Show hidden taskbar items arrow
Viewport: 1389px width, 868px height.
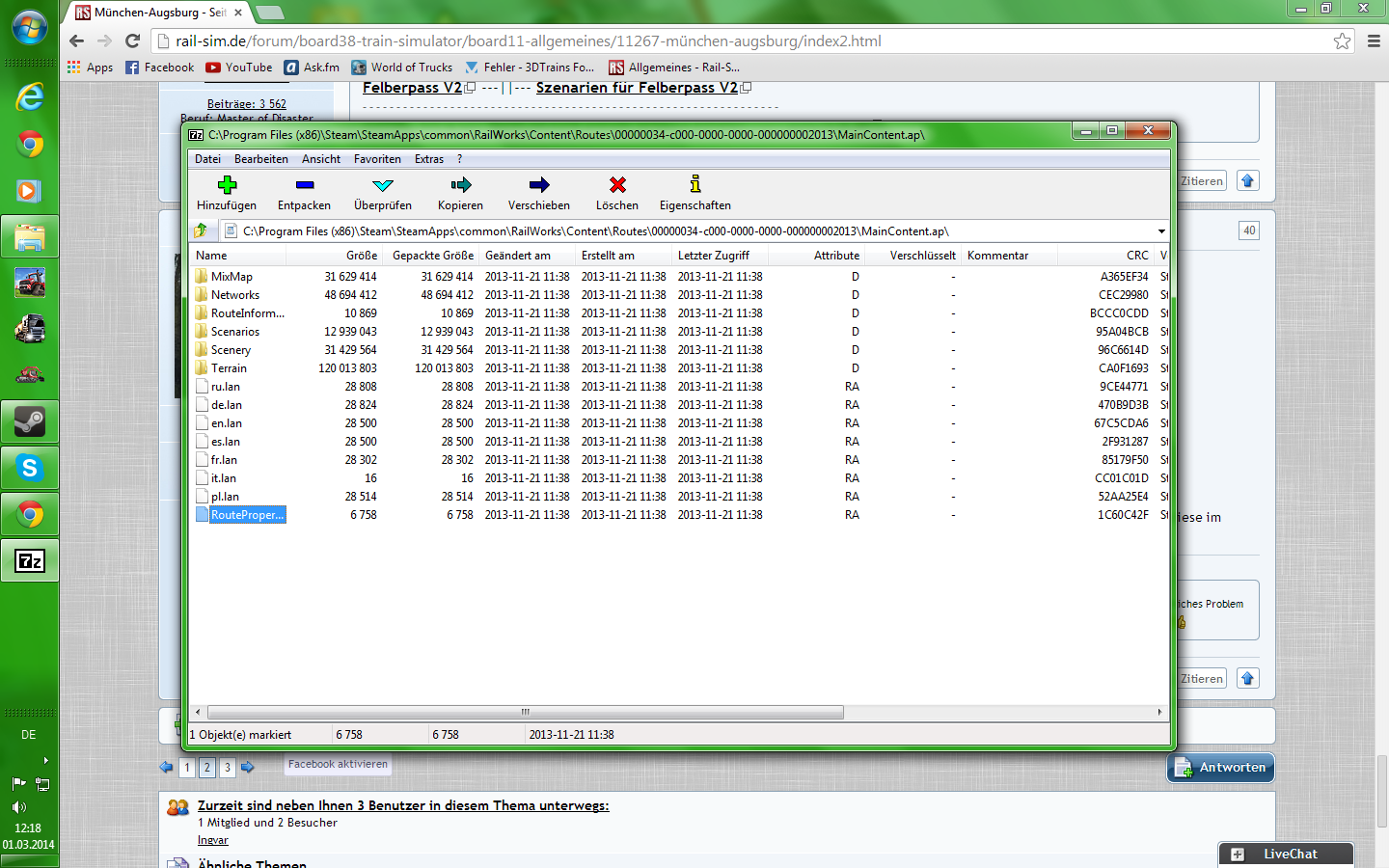pos(45,761)
